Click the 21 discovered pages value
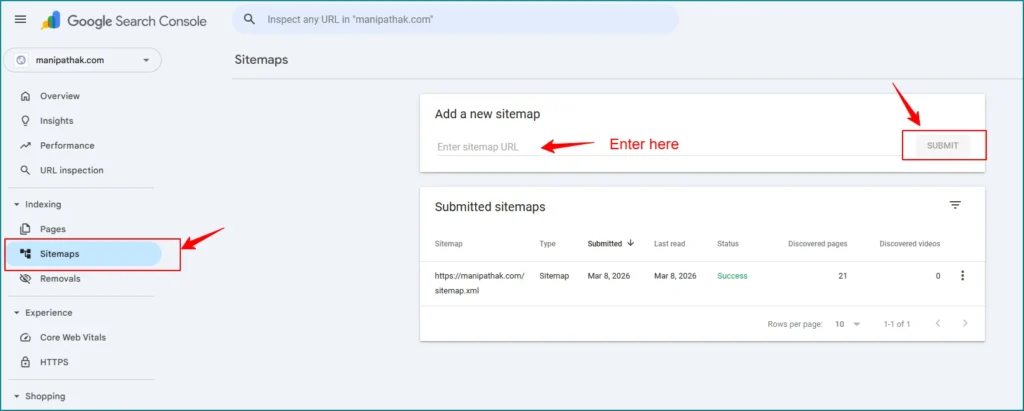This screenshot has height=411, width=1024. point(842,276)
